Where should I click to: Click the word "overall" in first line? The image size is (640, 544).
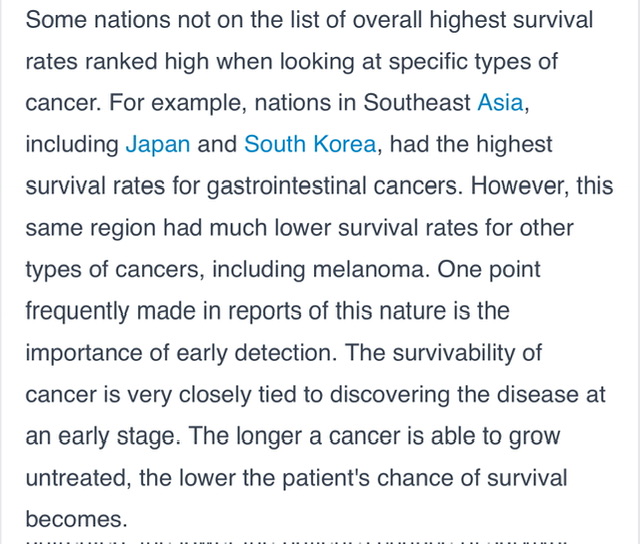pos(300,20)
